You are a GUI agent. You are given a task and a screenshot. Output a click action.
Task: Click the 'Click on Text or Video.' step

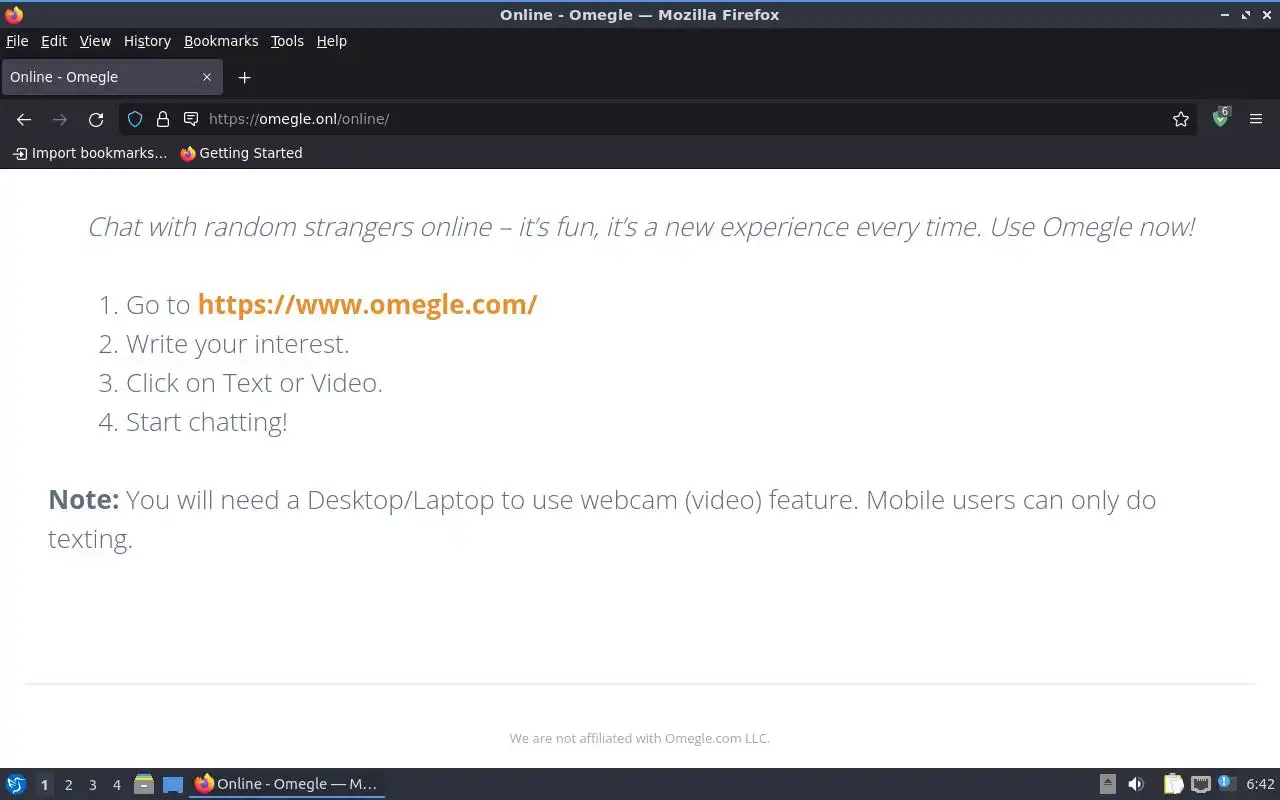pos(254,383)
